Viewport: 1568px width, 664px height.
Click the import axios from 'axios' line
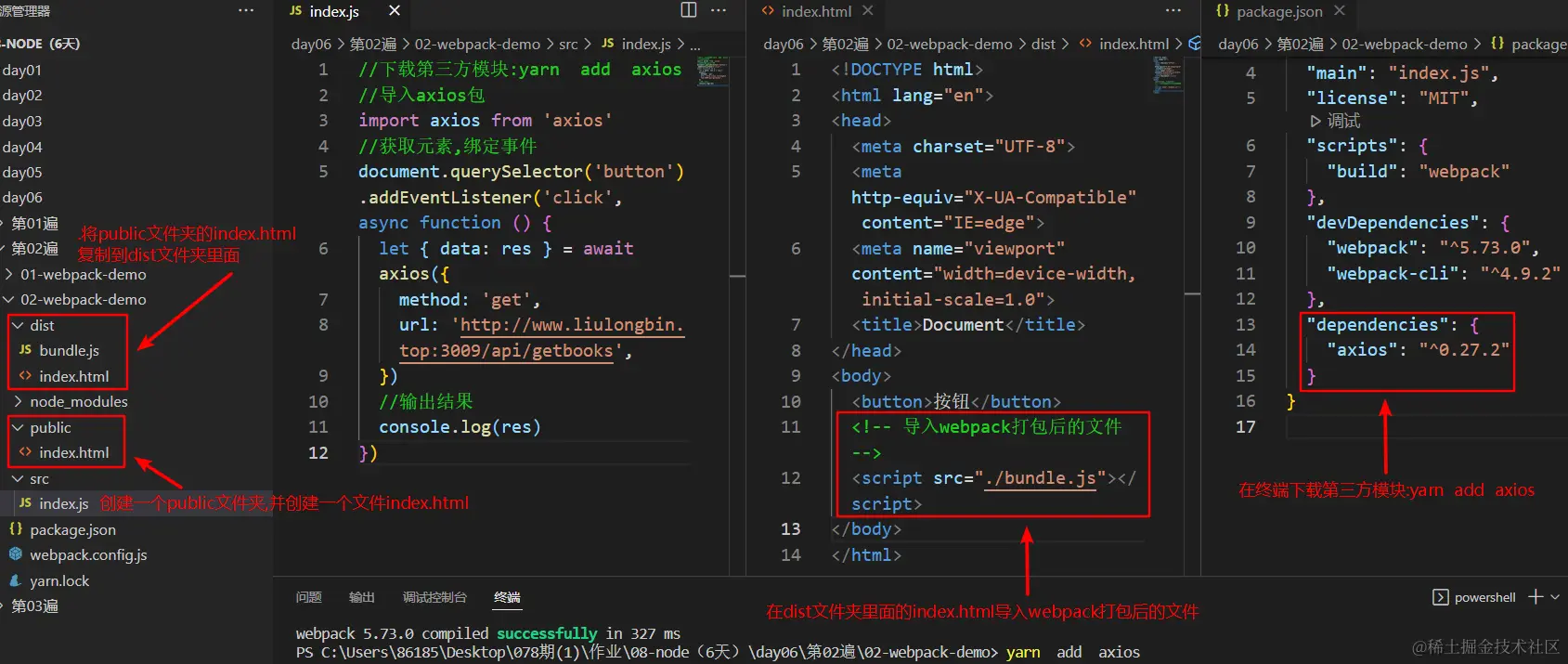pos(486,120)
